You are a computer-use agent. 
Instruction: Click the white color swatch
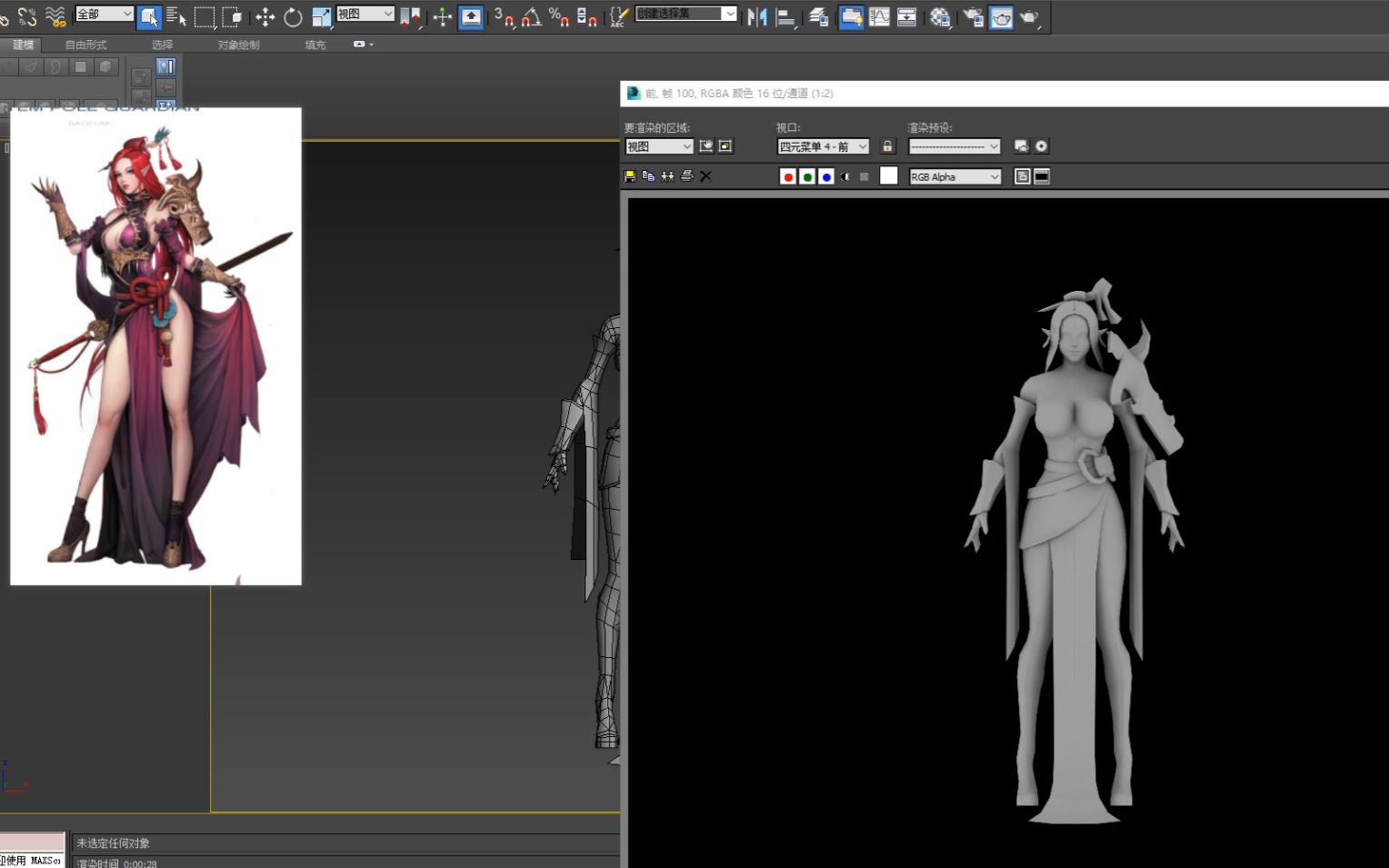[889, 176]
